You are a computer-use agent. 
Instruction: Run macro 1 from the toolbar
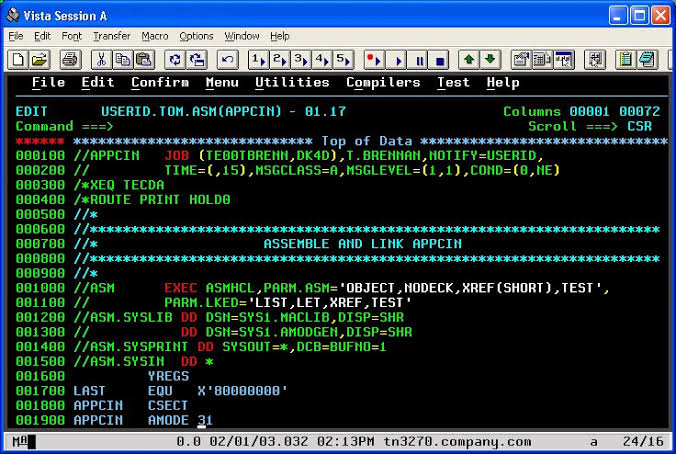point(258,59)
